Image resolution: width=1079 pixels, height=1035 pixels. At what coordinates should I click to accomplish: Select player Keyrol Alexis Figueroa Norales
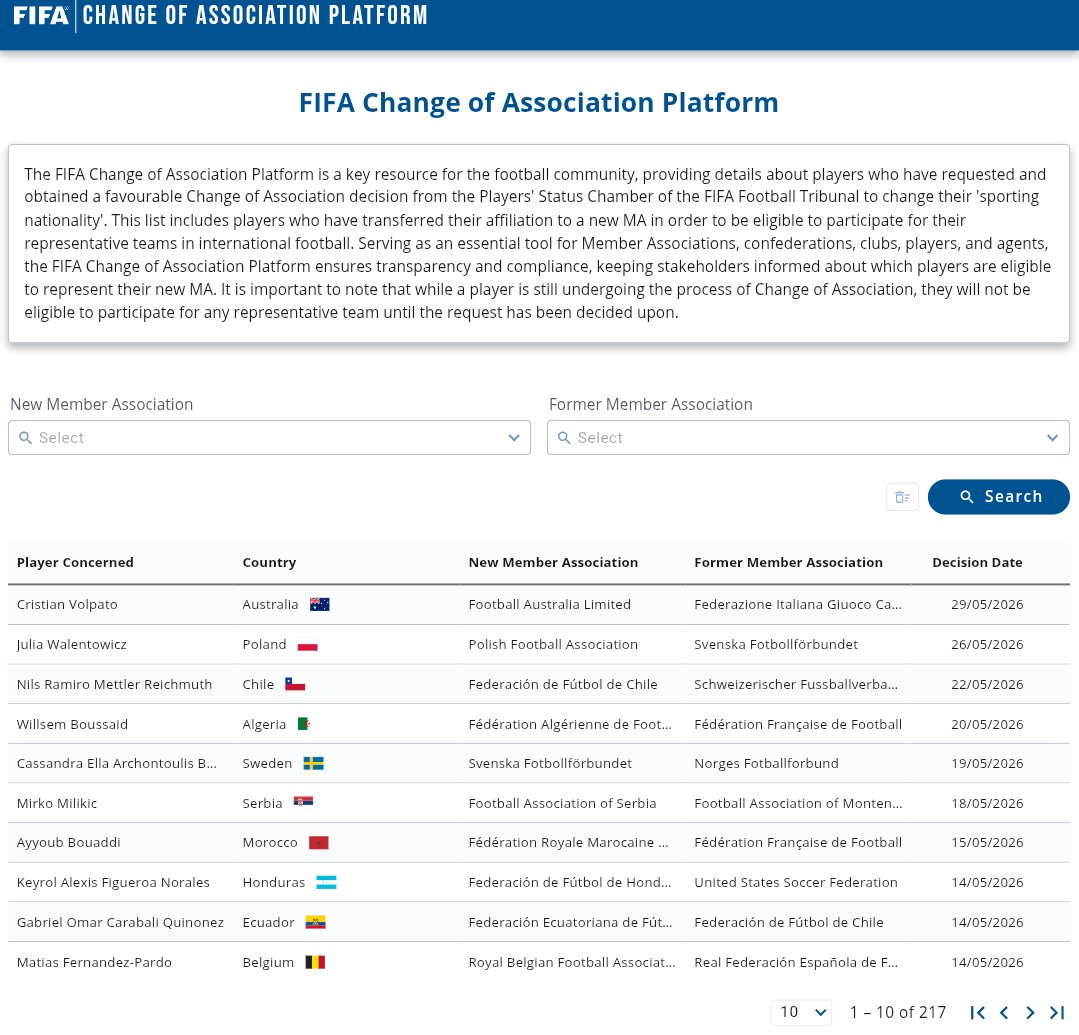[x=113, y=882]
